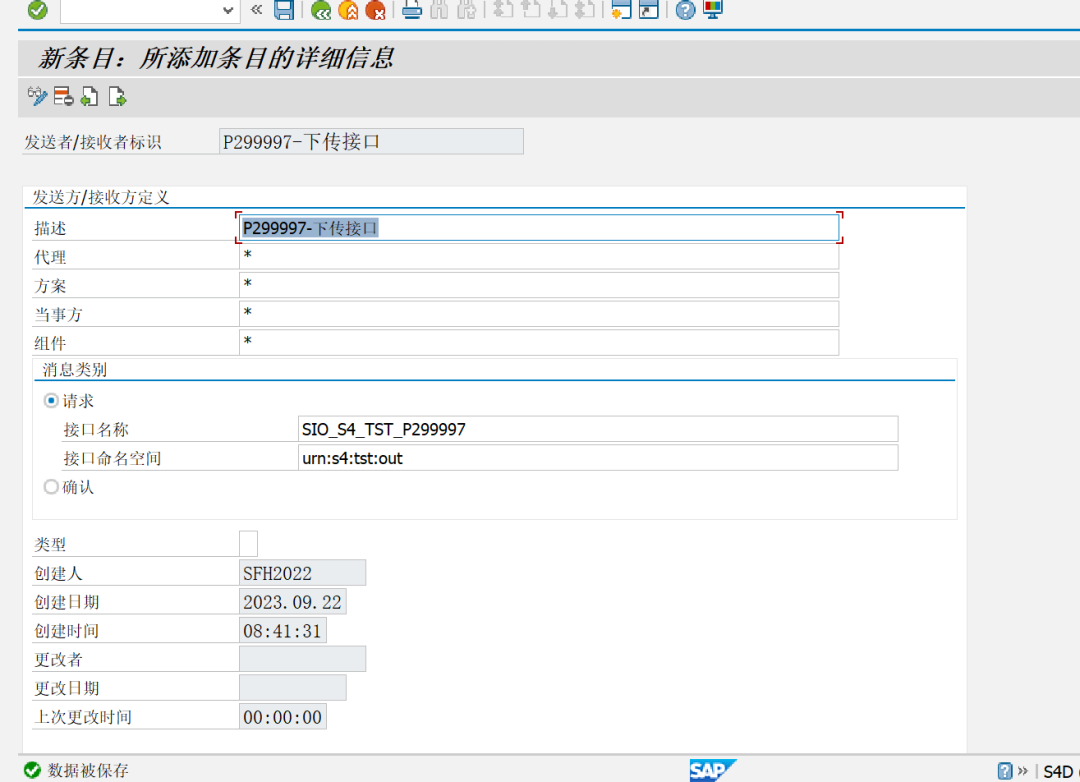
Task: Click the First Page icon
Action: point(503,10)
